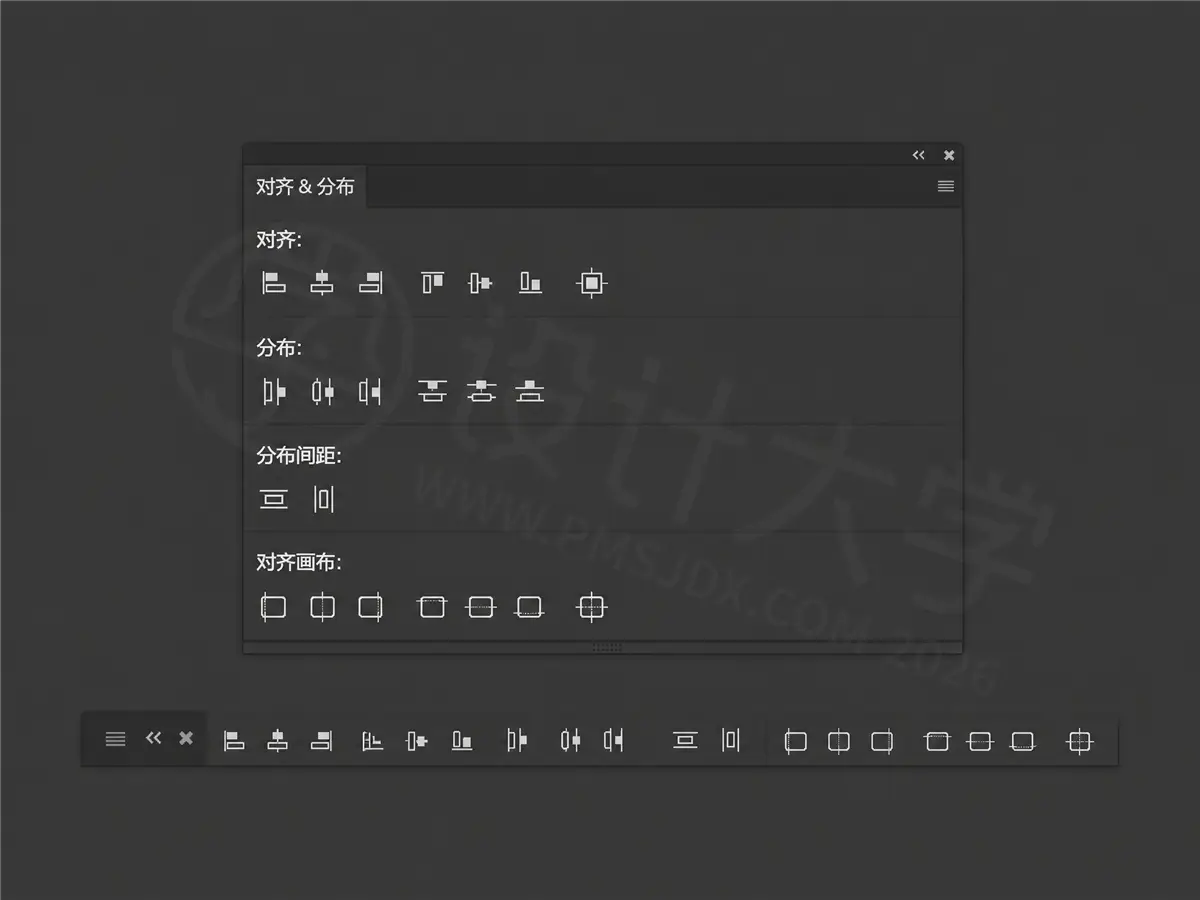Close the horizontal toolbar strip
Viewport: 1200px width, 900px height.
coord(186,738)
